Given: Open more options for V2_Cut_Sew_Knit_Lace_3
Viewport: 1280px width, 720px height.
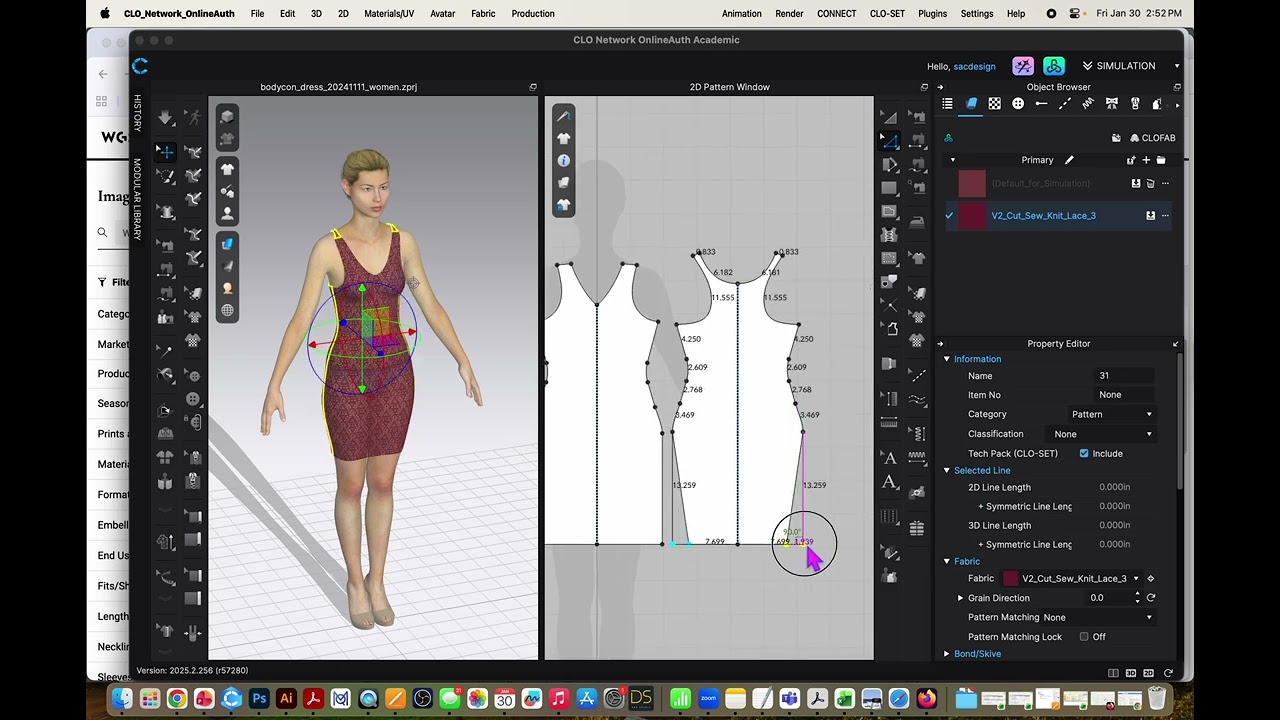Looking at the screenshot, I should 1165,216.
